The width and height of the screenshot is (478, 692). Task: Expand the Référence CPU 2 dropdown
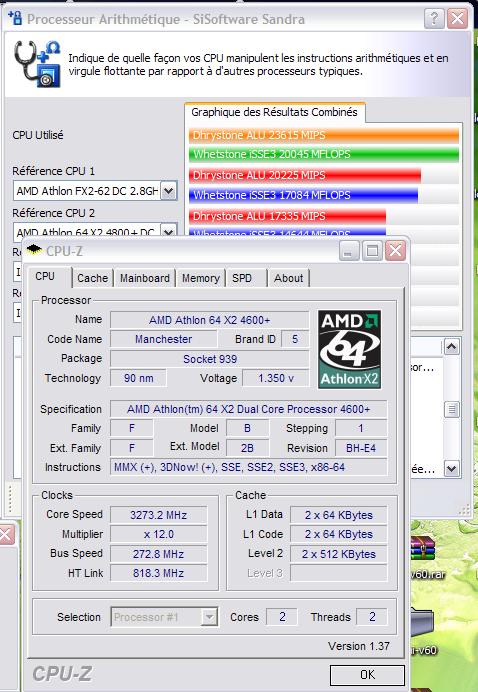click(169, 232)
